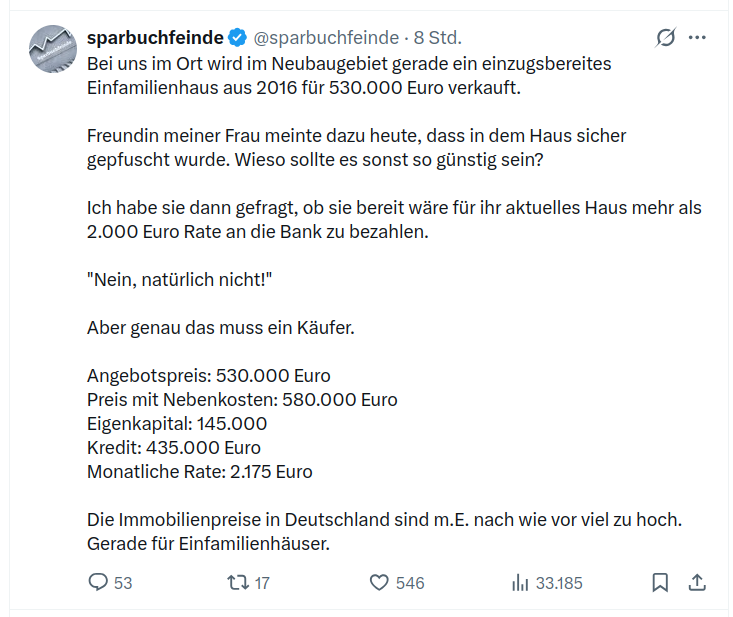This screenshot has width=733, height=617.
Task: Click the reply speech bubble icon
Action: coord(98,582)
